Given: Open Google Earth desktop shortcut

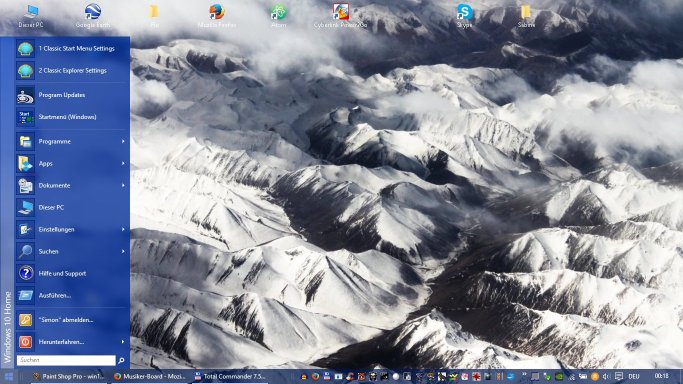Looking at the screenshot, I should [93, 15].
